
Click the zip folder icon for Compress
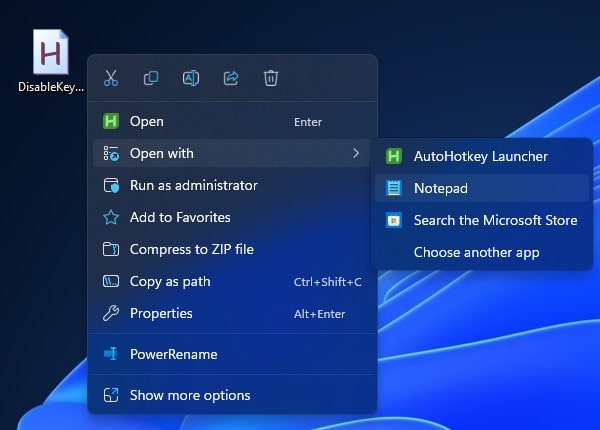tap(111, 249)
